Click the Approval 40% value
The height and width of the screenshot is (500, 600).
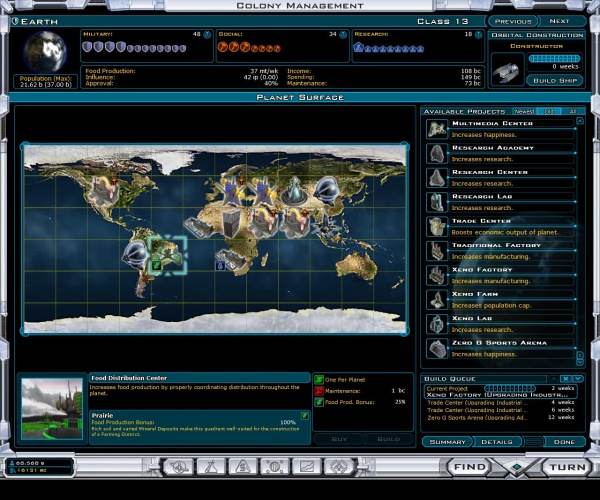[x=271, y=83]
